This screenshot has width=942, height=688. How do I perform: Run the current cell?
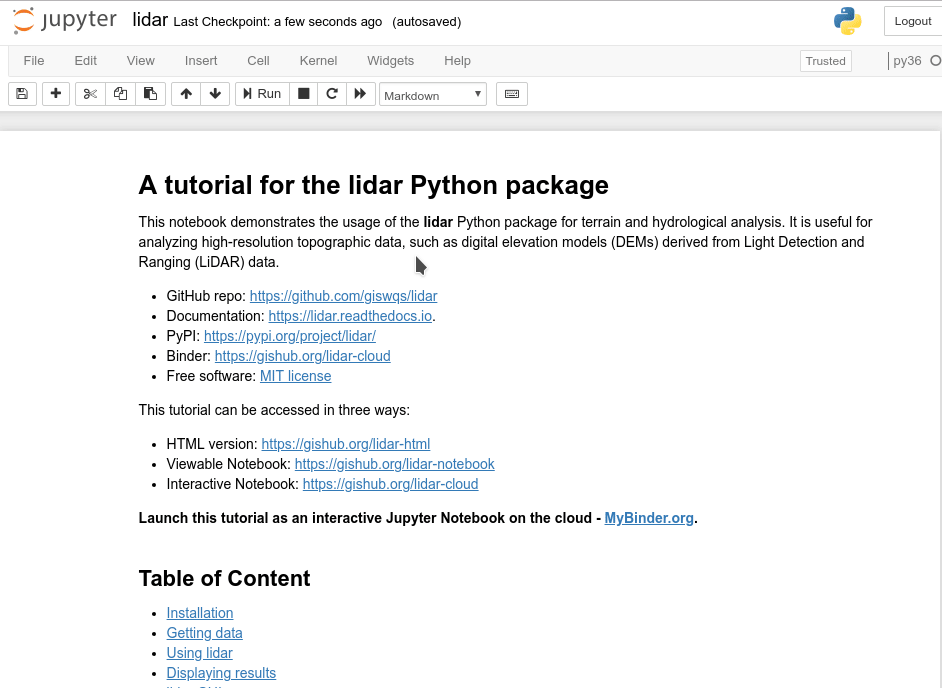262,94
